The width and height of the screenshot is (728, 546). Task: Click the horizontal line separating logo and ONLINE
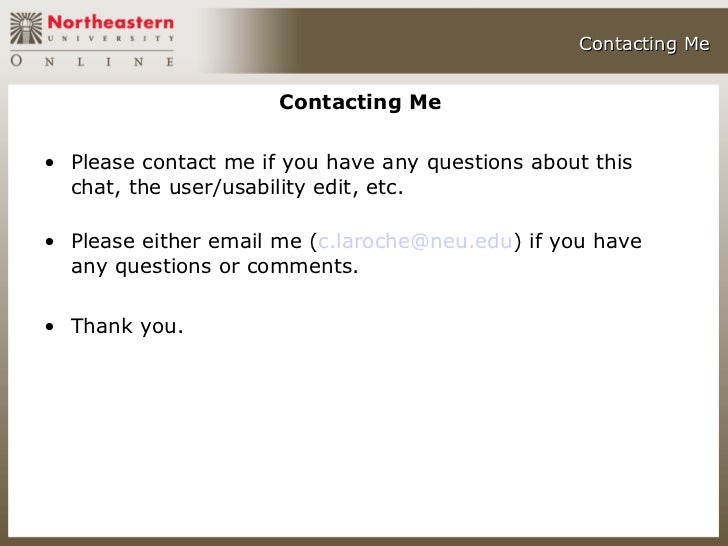click(92, 50)
